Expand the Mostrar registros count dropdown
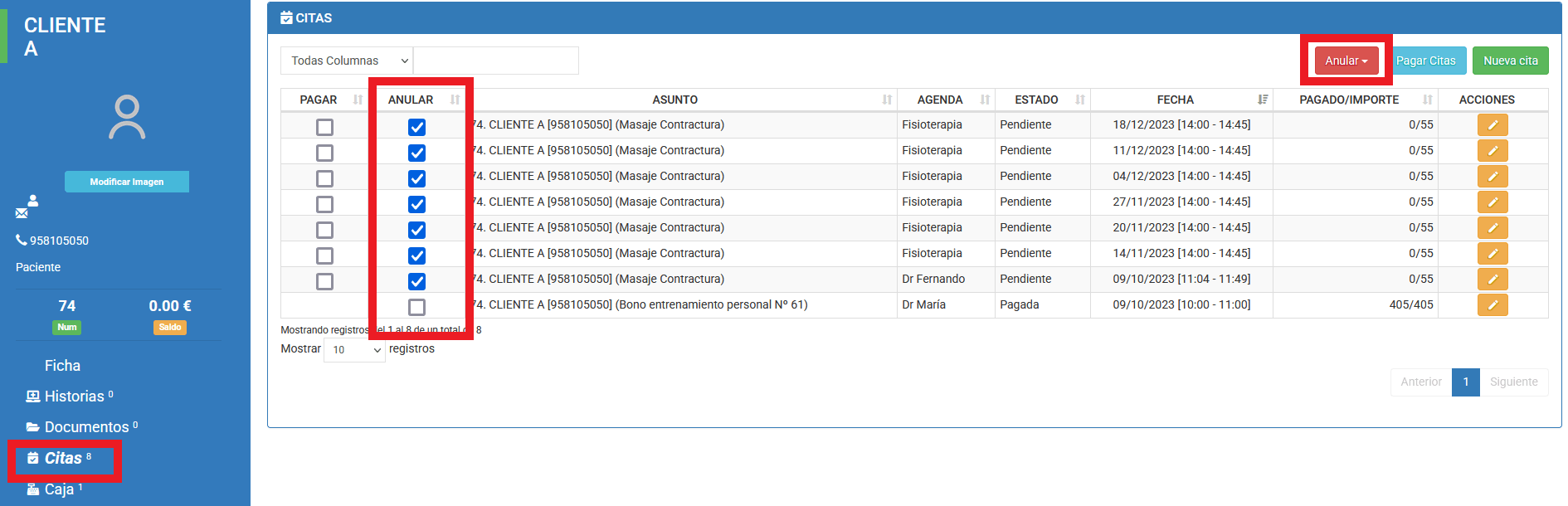 point(354,350)
